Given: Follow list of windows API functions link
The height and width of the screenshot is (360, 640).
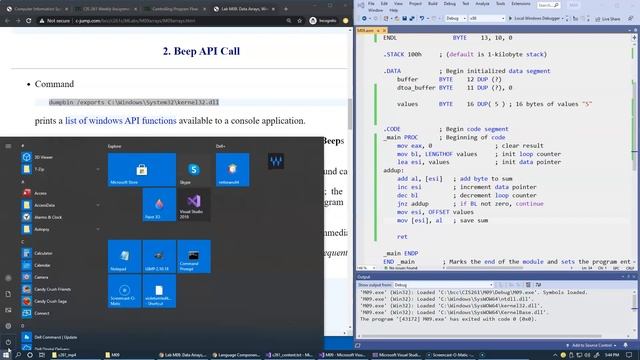Looking at the screenshot, I should click(121, 121).
